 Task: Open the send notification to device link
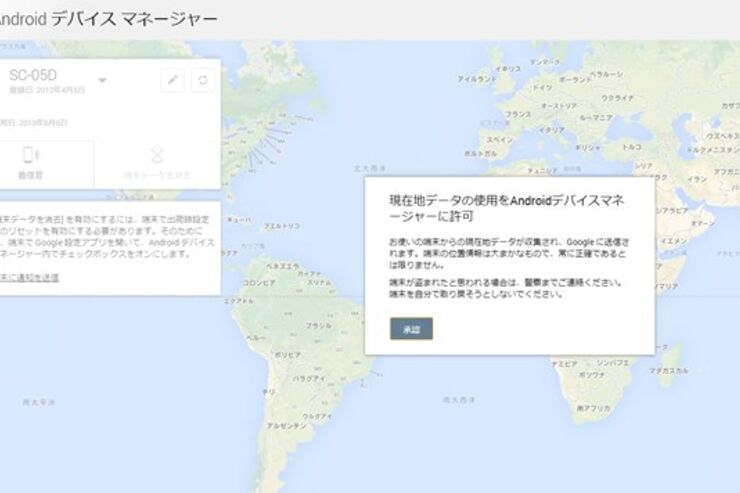tap(29, 277)
